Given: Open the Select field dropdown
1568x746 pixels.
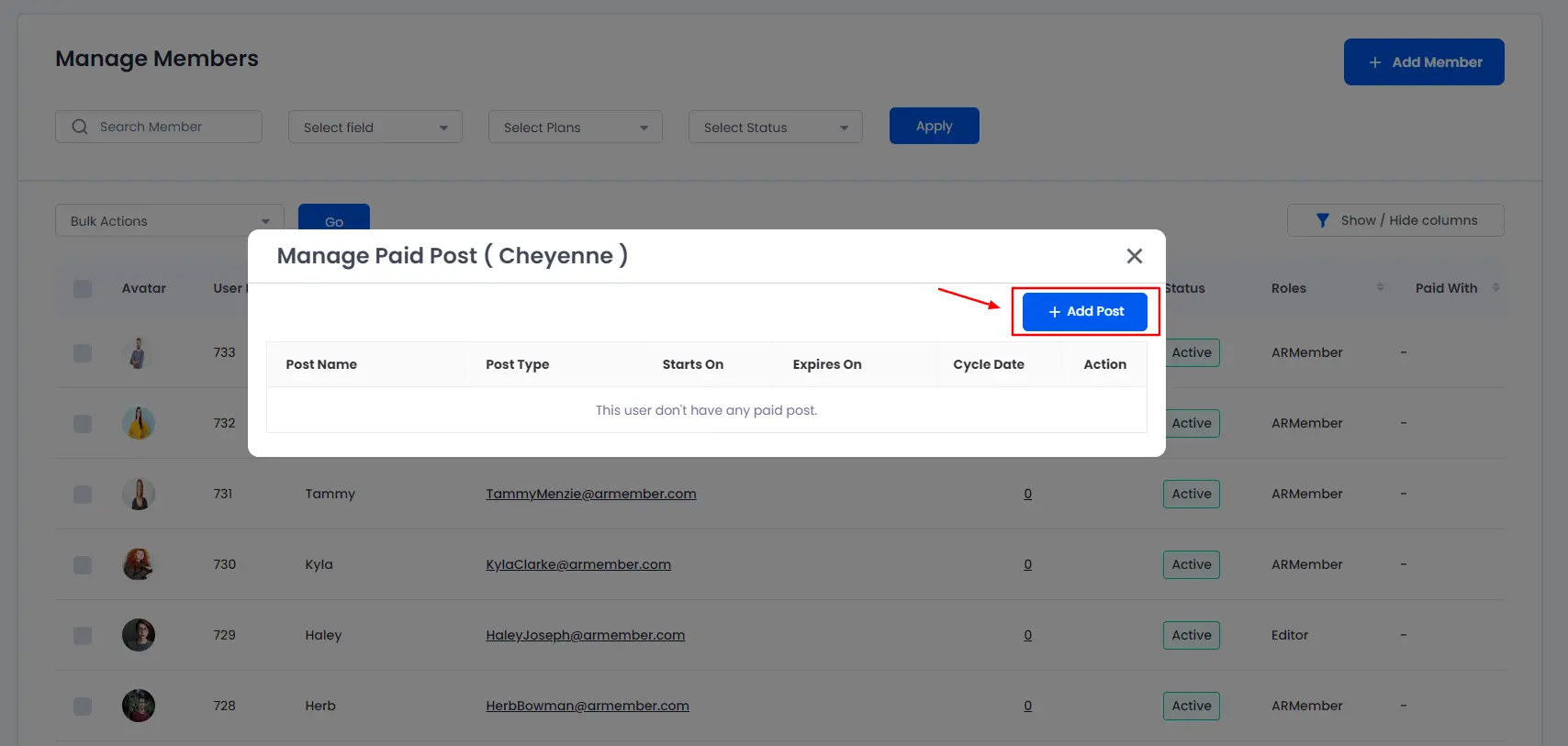Looking at the screenshot, I should click(375, 128).
